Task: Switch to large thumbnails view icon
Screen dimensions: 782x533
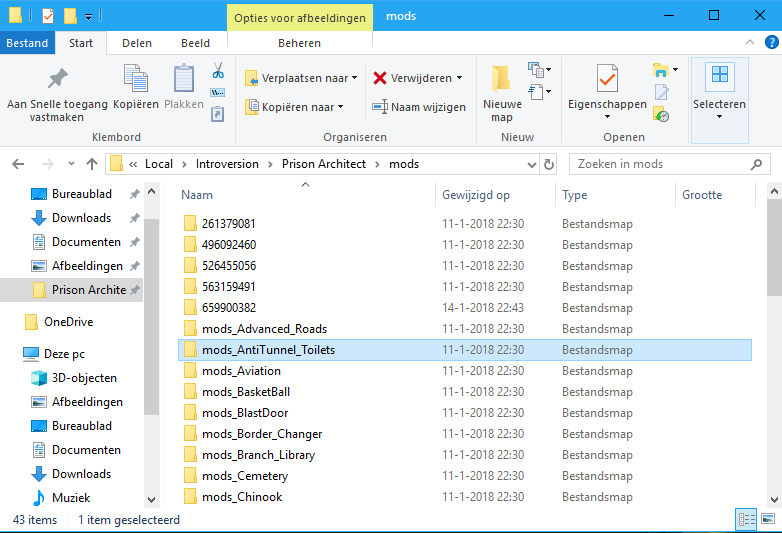Action: coord(768,519)
